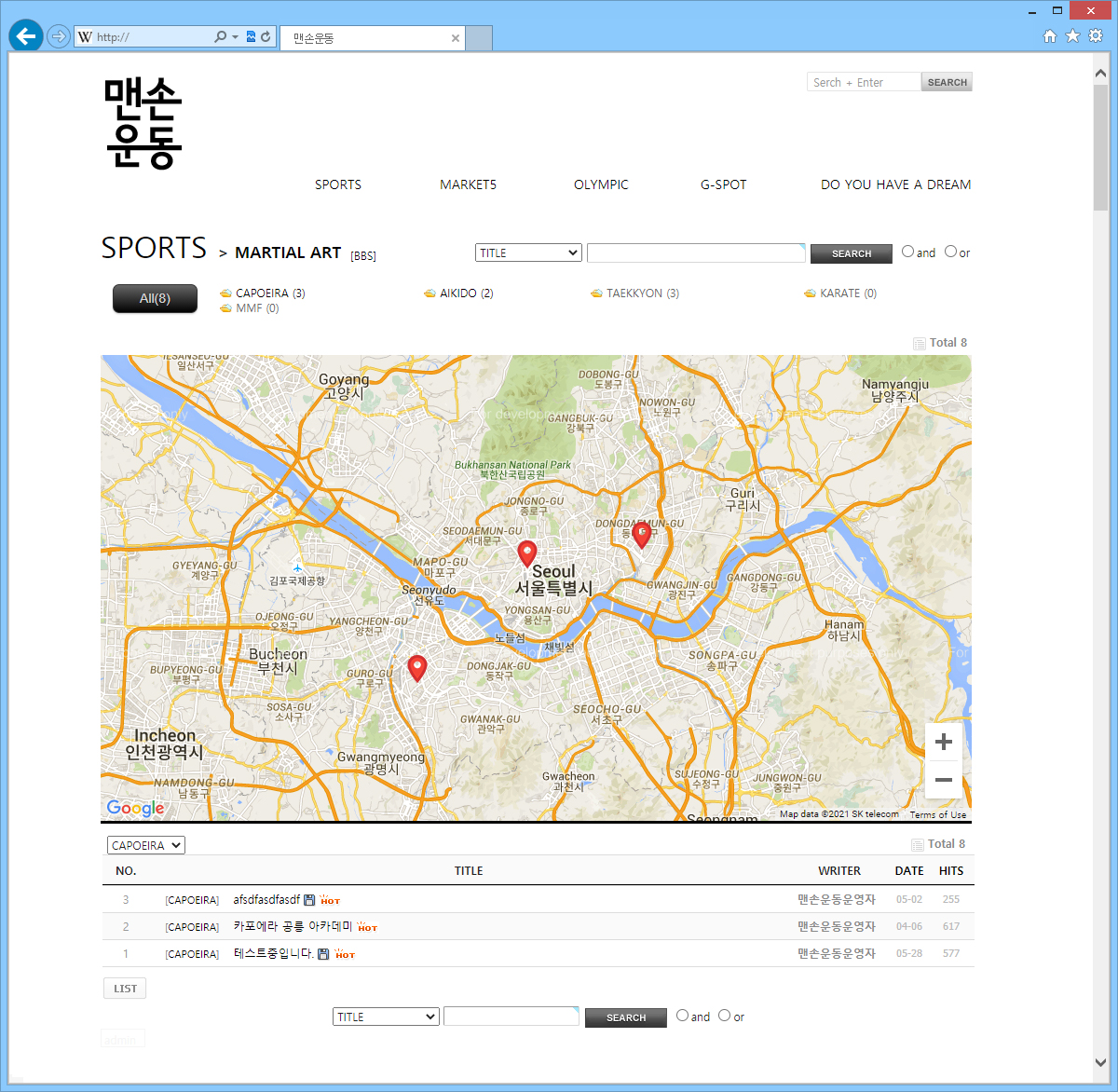
Task: Click the 'Serch + Enter' input field
Action: pyautogui.click(x=863, y=82)
